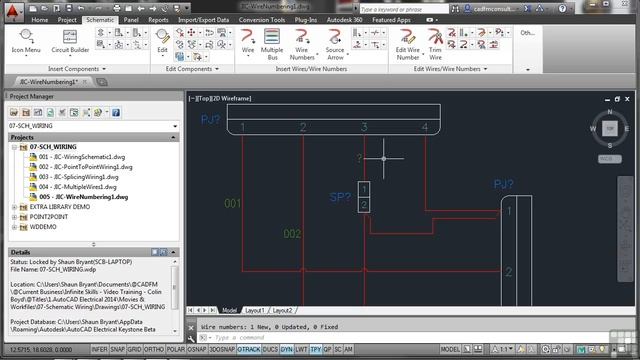Click the wire number 001 text

coord(233,203)
